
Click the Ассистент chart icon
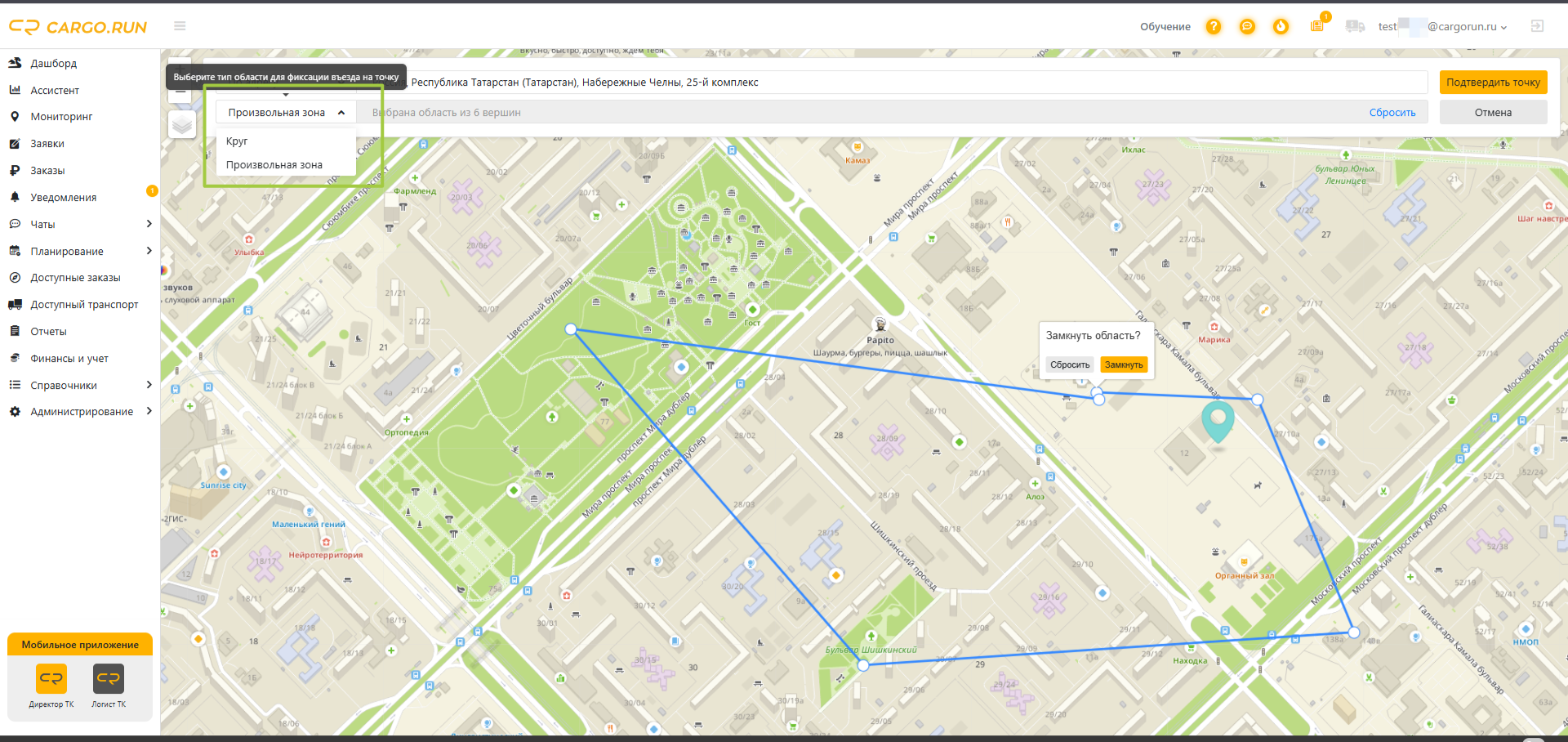[x=15, y=90]
